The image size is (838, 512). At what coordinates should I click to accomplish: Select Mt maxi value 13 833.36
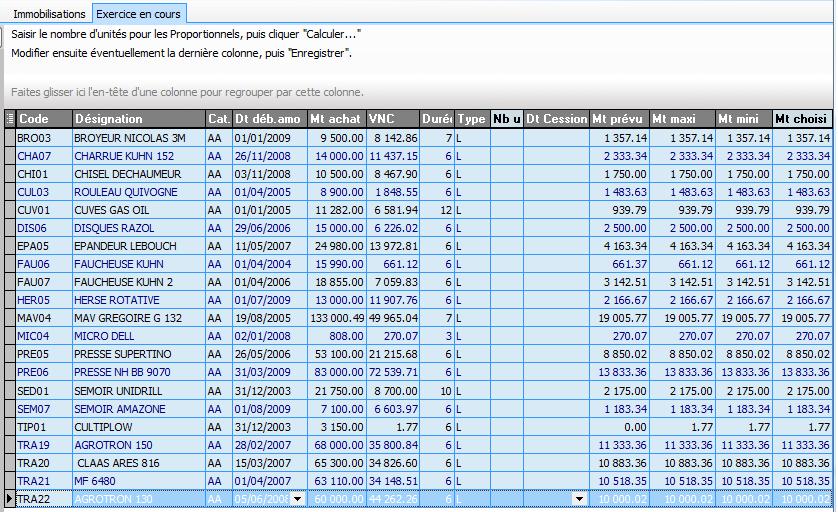(682, 372)
